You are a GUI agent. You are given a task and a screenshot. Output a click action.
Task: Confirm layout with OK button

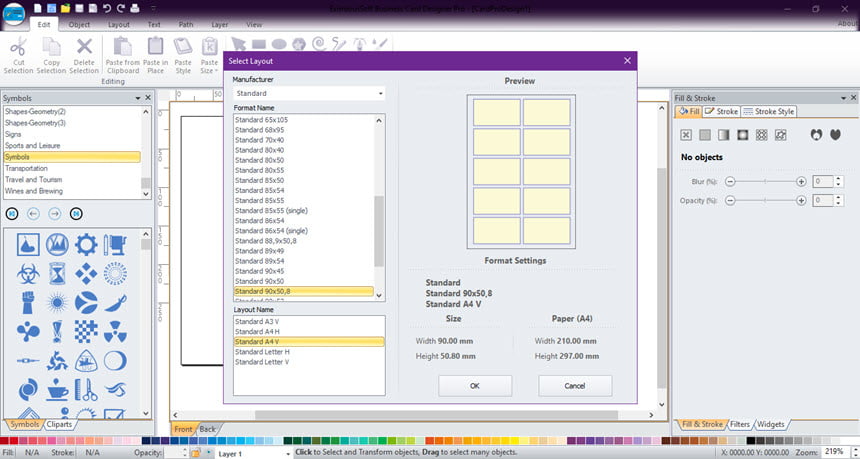[x=475, y=386]
